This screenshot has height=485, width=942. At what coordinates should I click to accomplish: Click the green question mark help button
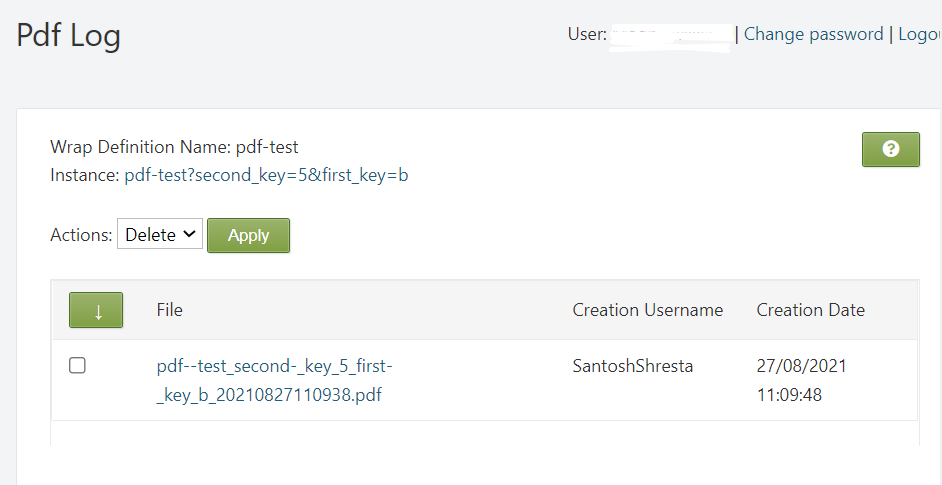890,149
